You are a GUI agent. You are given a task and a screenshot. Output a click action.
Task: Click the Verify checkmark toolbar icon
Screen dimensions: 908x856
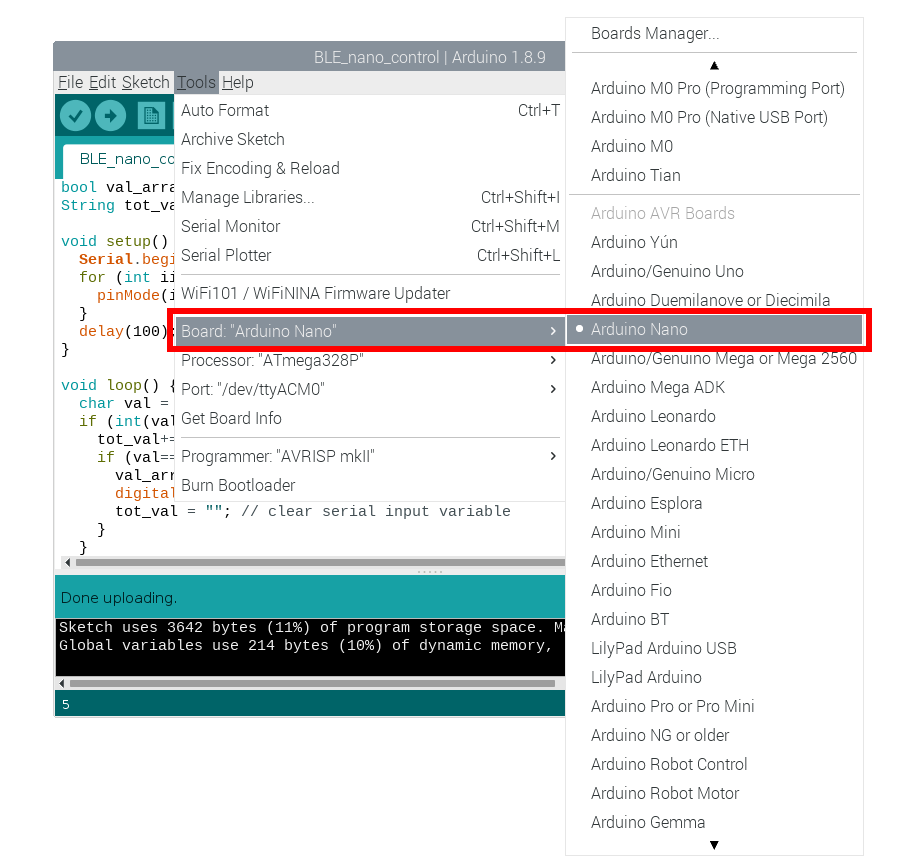click(75, 116)
